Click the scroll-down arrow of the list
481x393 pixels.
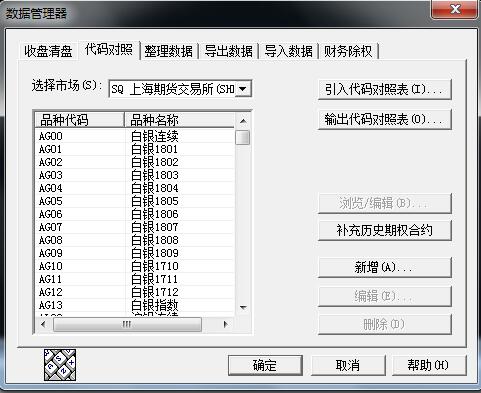click(x=243, y=307)
